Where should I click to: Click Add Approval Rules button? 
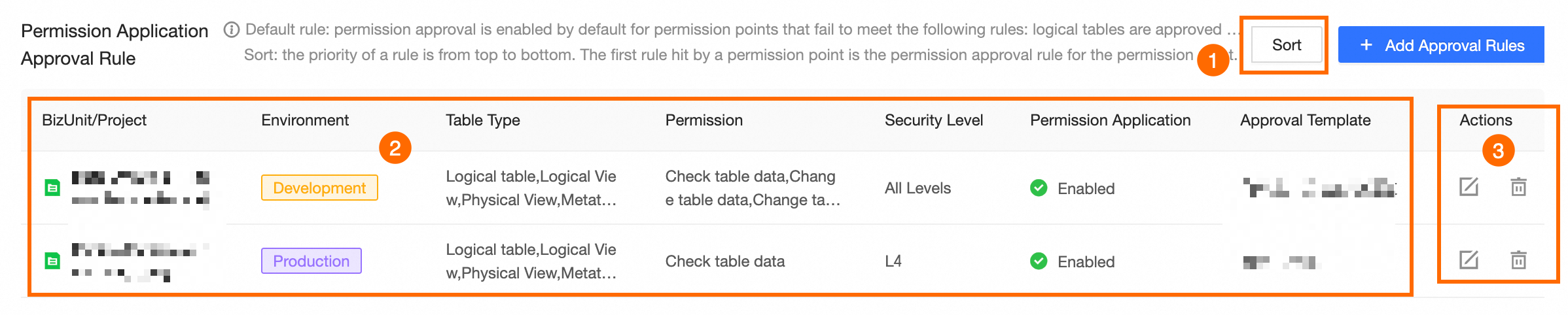pos(1441,45)
